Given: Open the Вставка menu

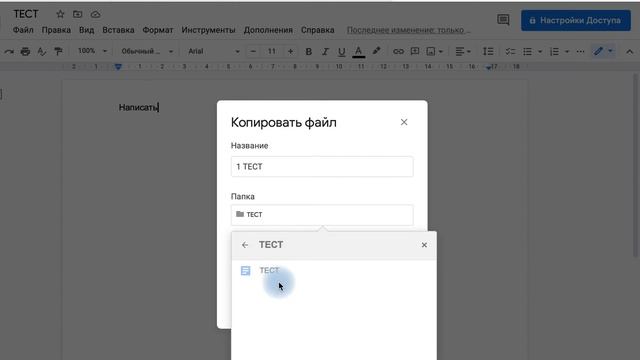Looking at the screenshot, I should click(118, 30).
